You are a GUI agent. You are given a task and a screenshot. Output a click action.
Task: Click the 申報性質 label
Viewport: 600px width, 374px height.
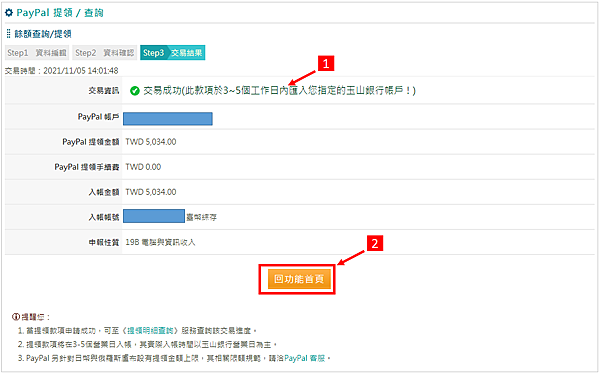click(104, 243)
